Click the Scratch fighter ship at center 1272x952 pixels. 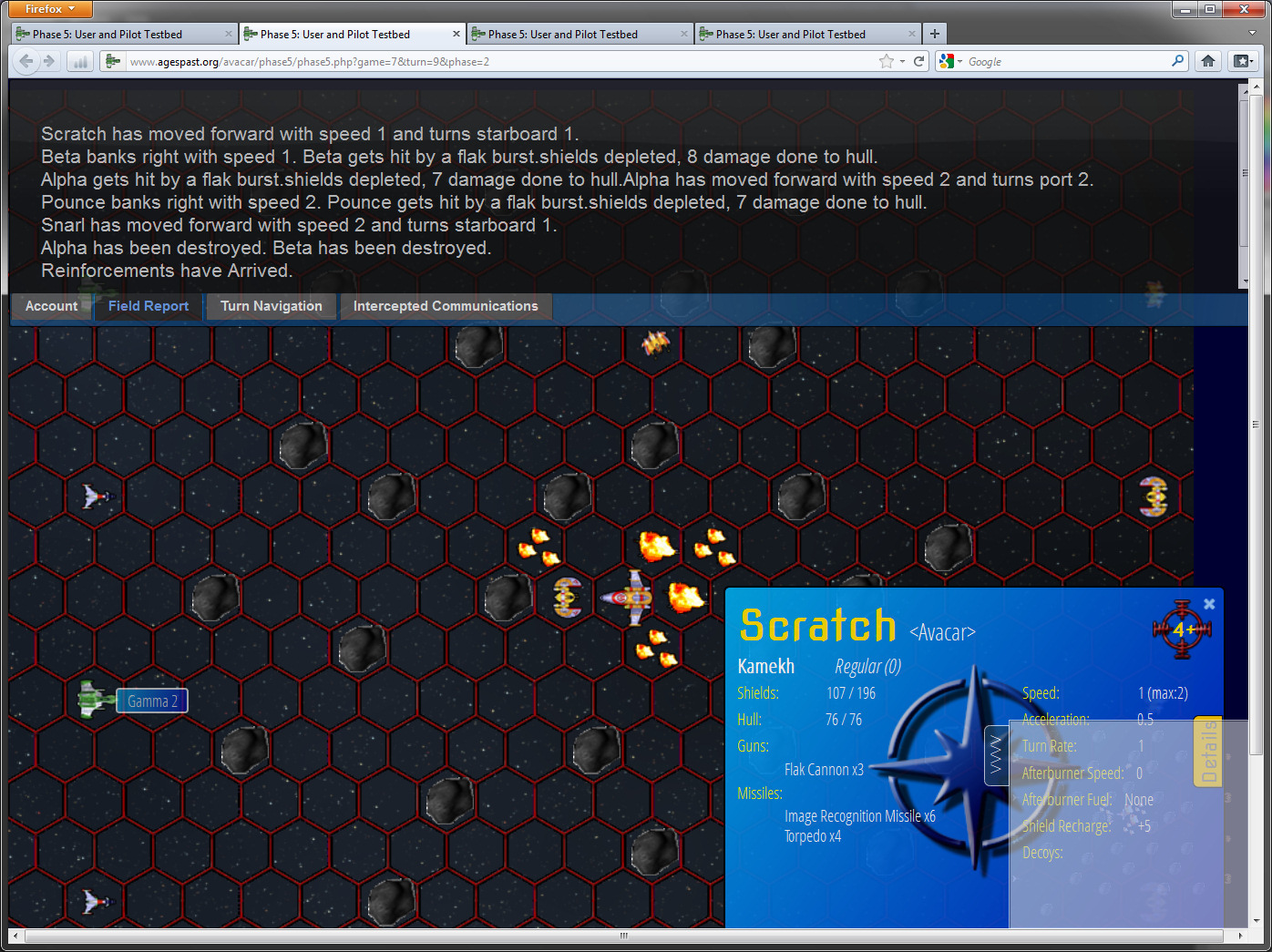629,598
